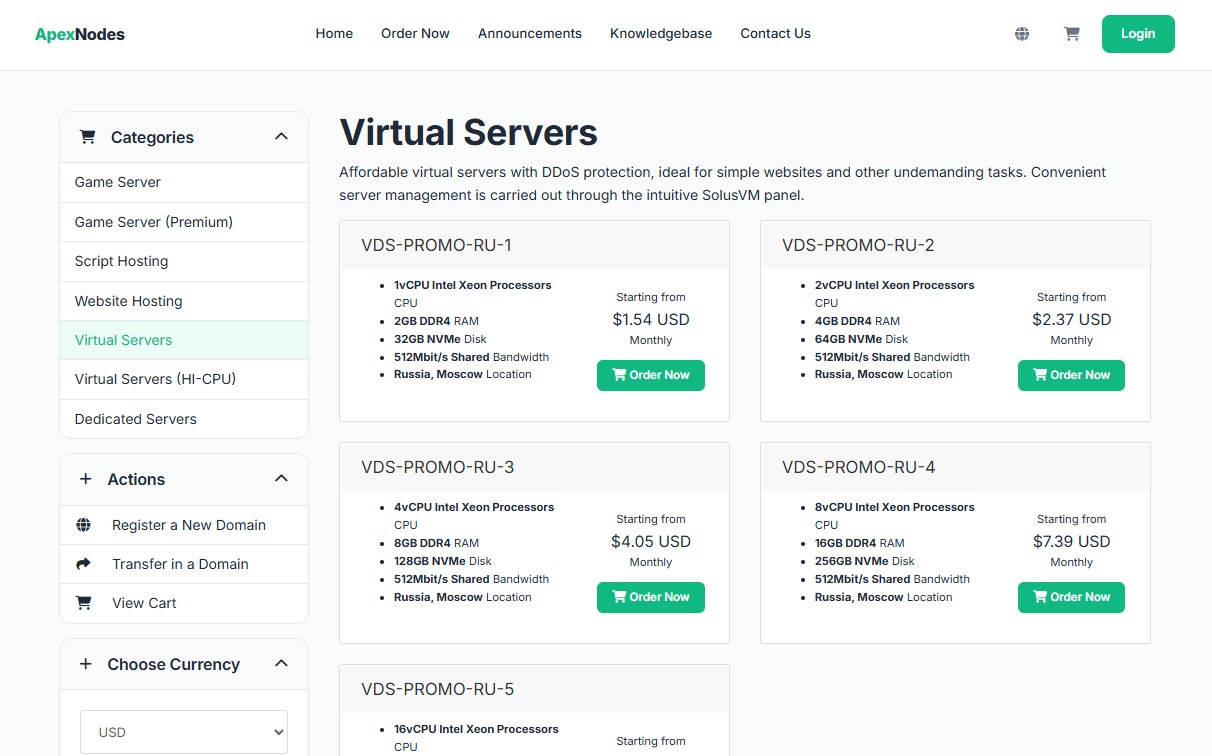Open Contact Us in the navigation
The image size is (1212, 756).
[775, 34]
